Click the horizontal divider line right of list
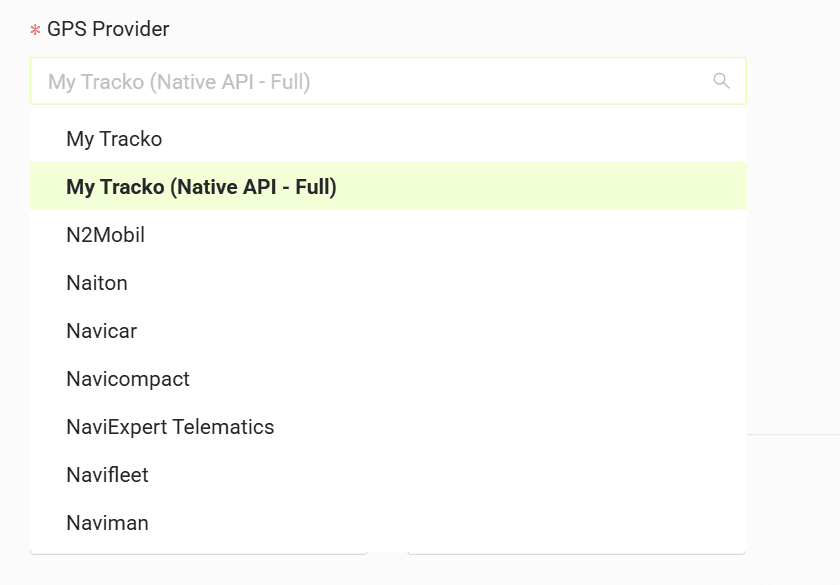Viewport: 840px width, 585px height. 793,434
